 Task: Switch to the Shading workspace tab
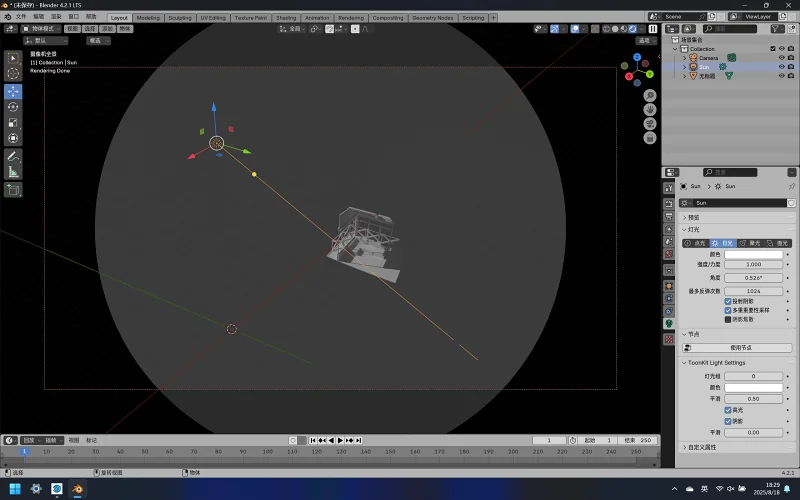(286, 18)
